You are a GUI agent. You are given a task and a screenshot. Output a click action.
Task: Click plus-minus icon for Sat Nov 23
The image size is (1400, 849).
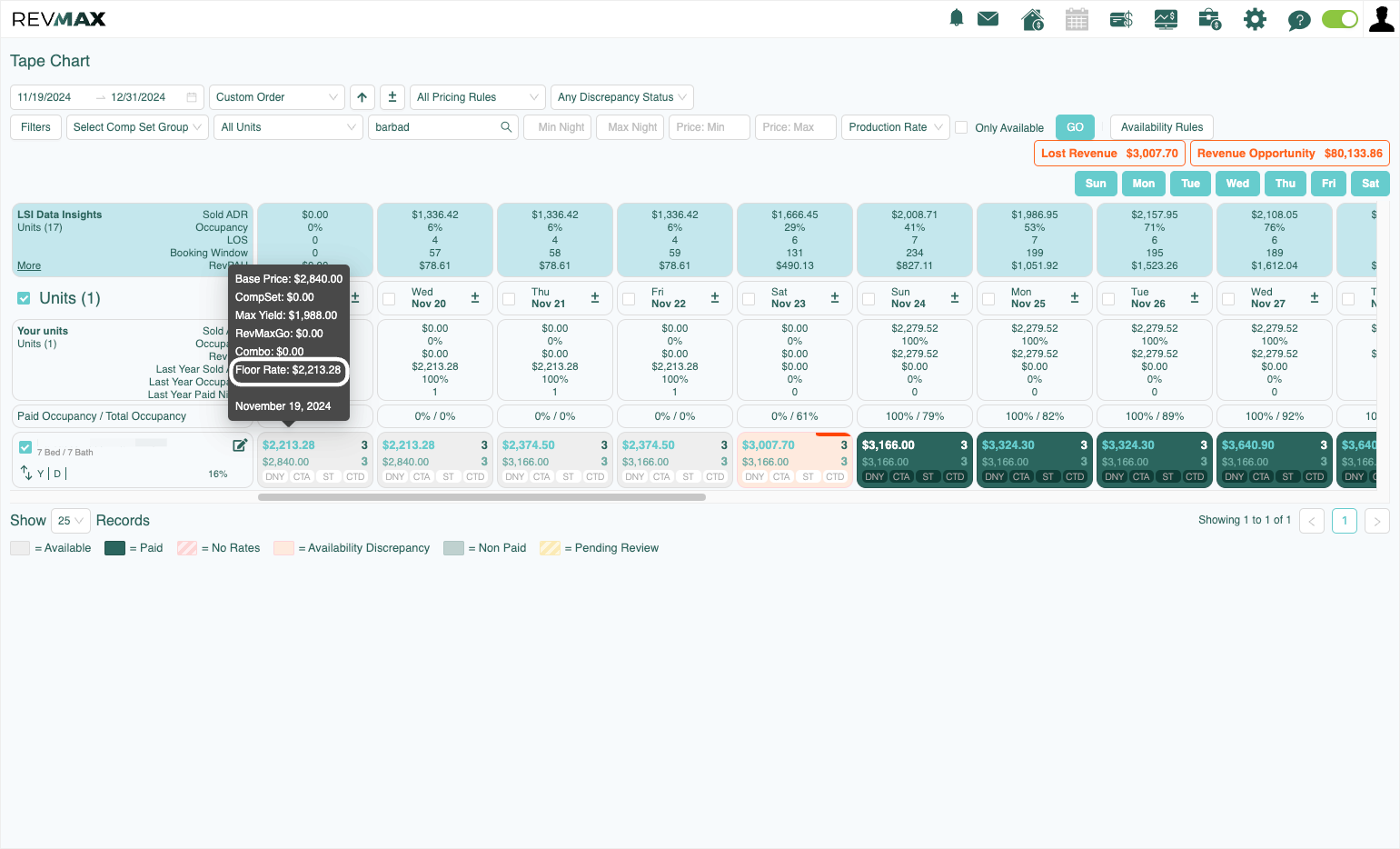pyautogui.click(x=835, y=298)
